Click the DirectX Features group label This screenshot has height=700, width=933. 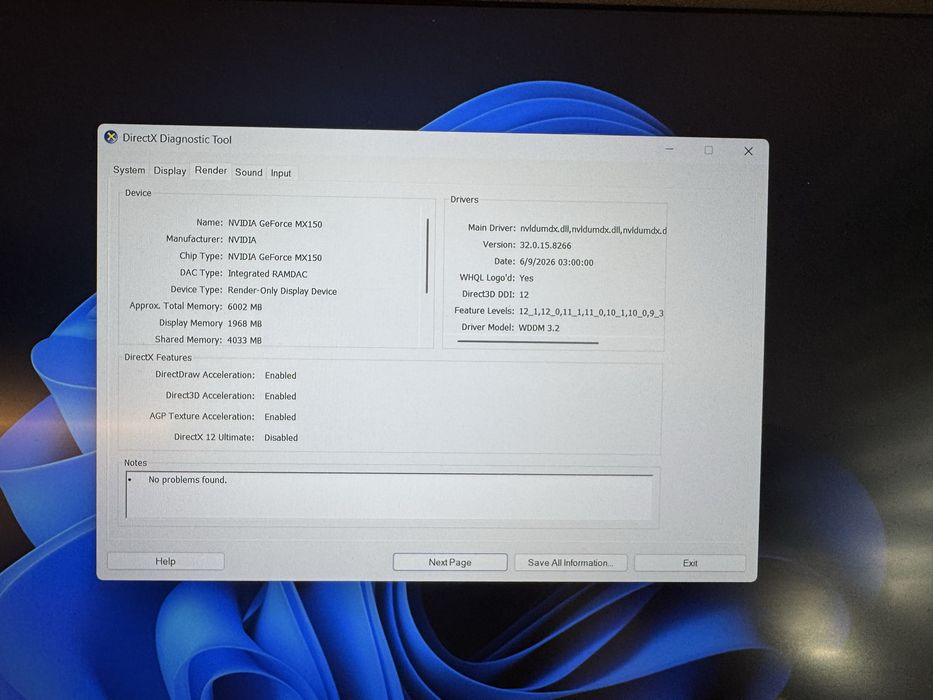pyautogui.click(x=158, y=357)
